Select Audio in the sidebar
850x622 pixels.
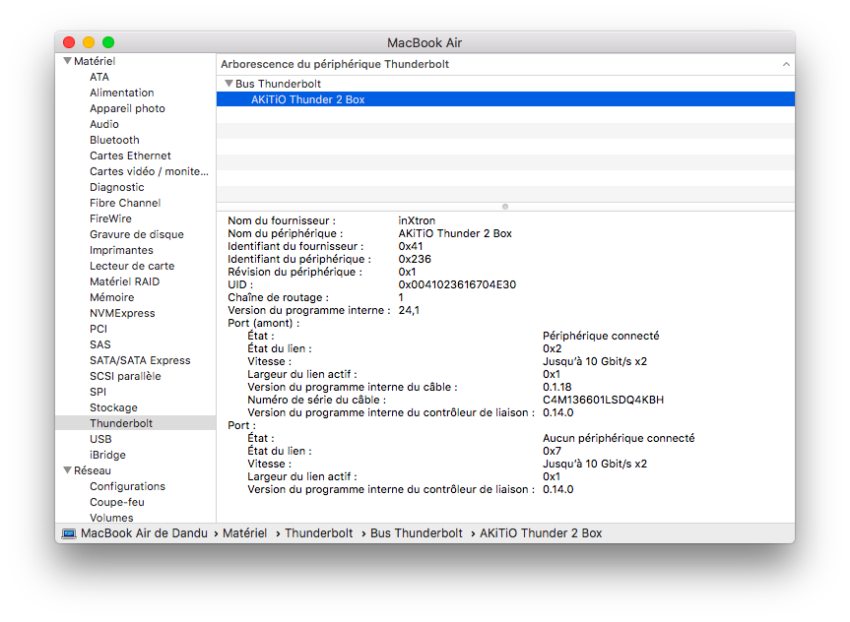click(104, 124)
